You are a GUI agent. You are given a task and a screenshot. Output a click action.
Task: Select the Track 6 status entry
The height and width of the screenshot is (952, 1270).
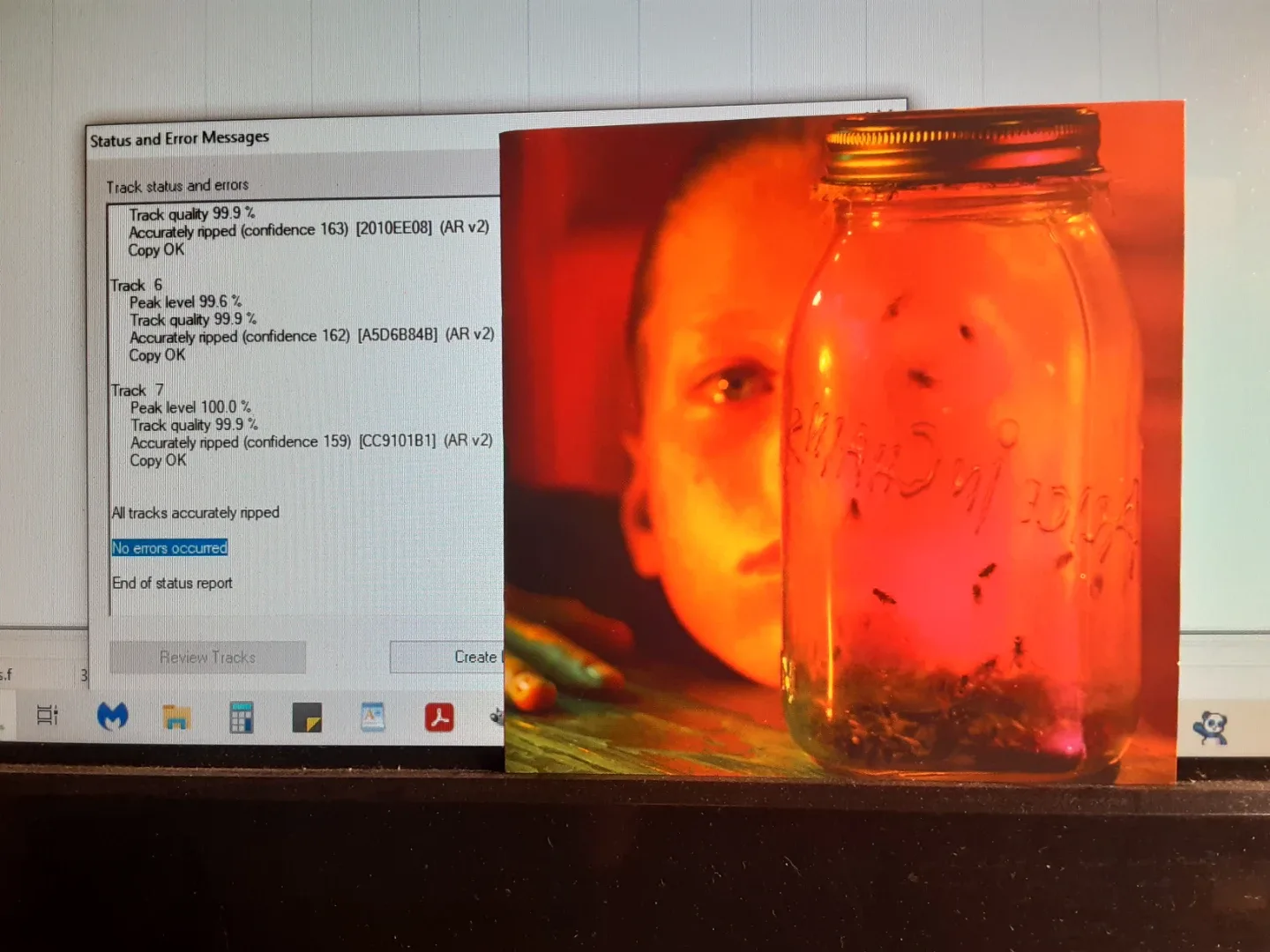[x=135, y=285]
